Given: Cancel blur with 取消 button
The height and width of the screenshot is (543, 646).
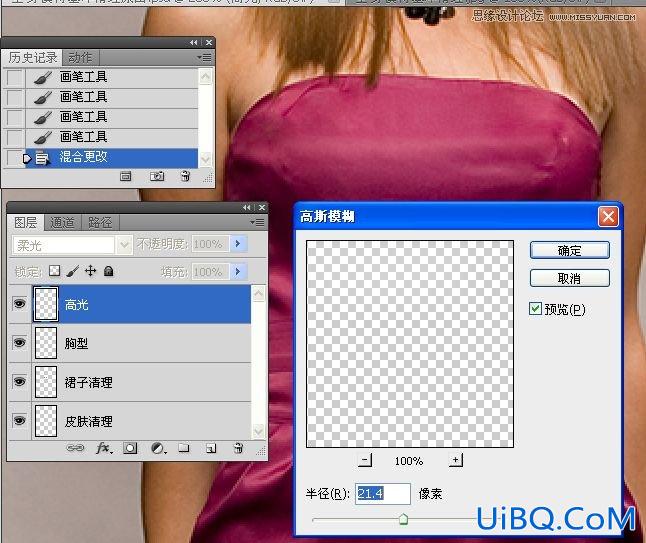Looking at the screenshot, I should (569, 278).
